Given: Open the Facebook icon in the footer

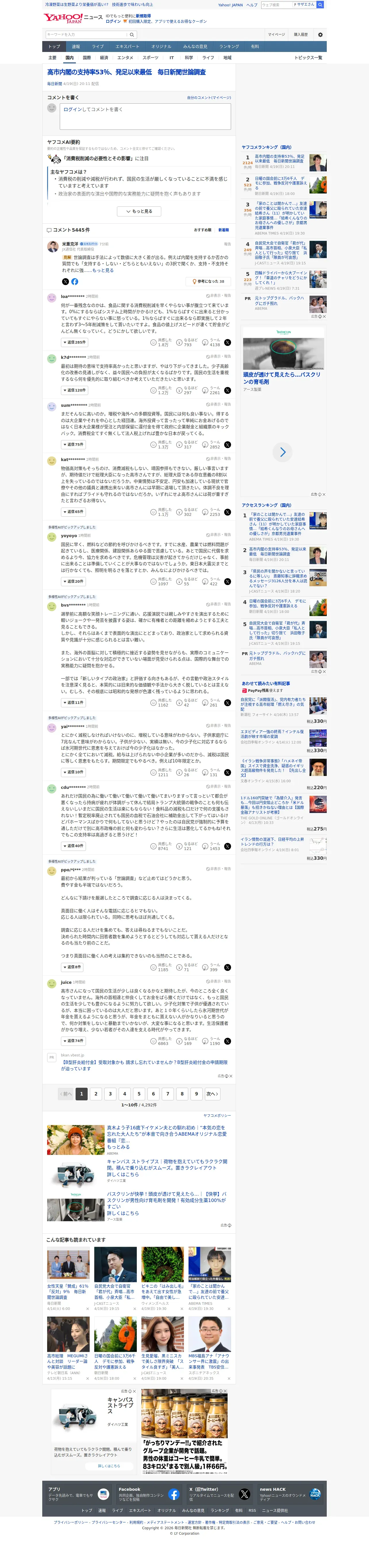Looking at the screenshot, I should tap(174, 1494).
